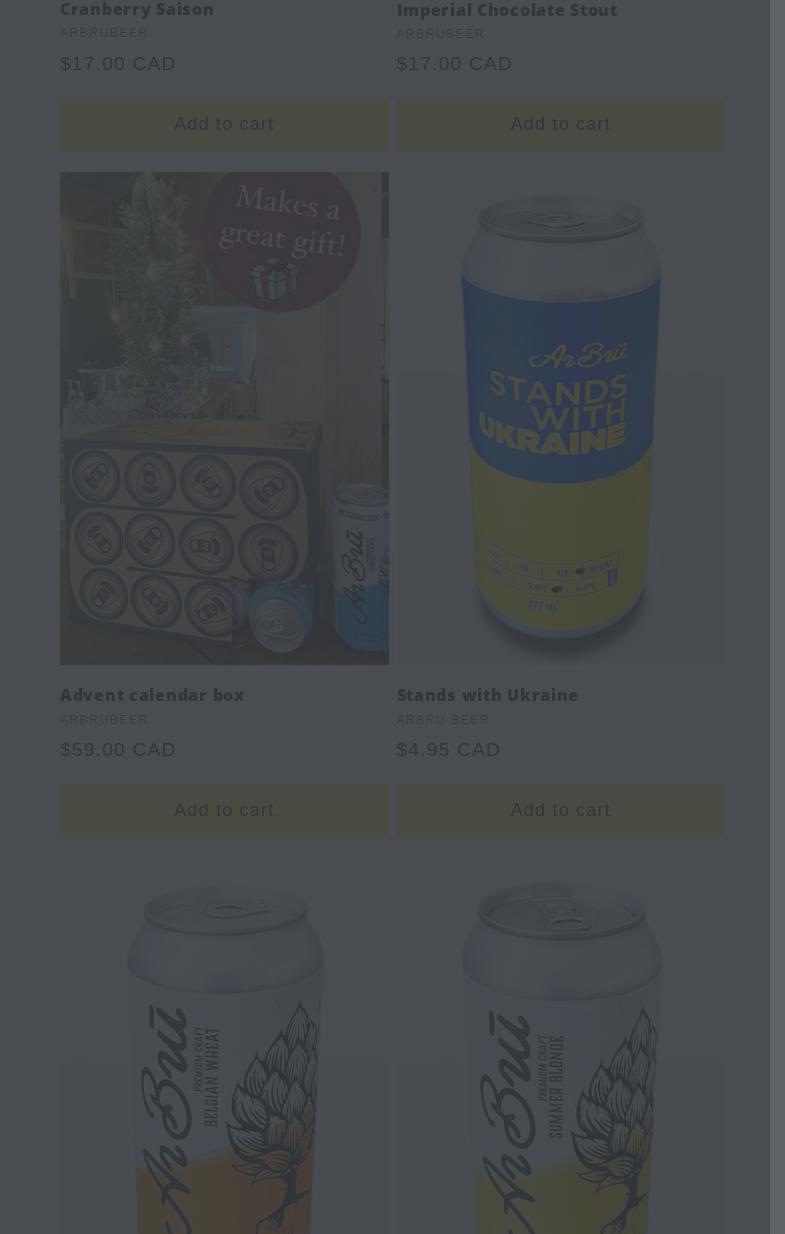785x1234 pixels.
Task: Add Stands with Ukraine to cart
Action: [560, 810]
